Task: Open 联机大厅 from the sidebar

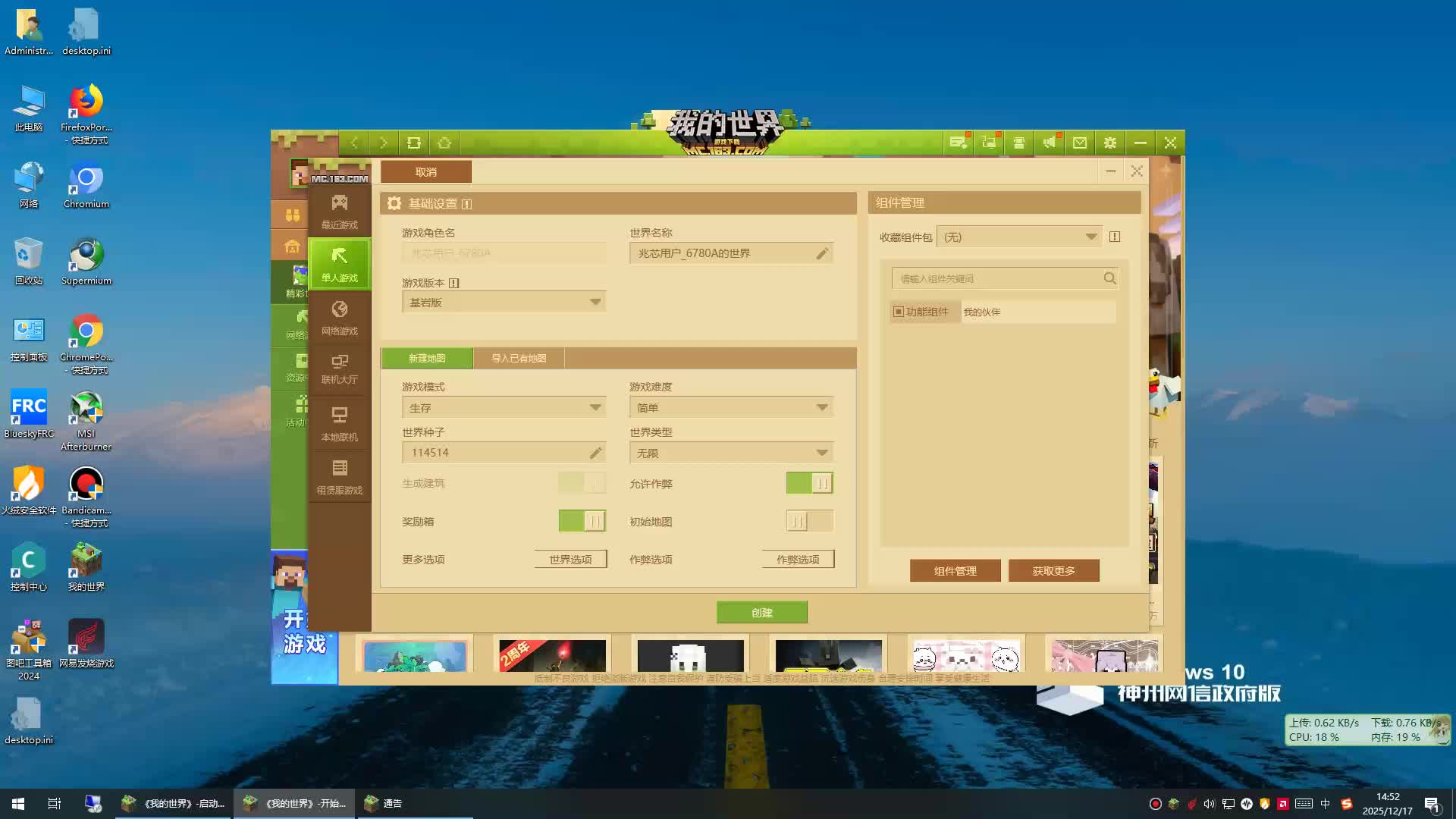Action: pyautogui.click(x=339, y=369)
